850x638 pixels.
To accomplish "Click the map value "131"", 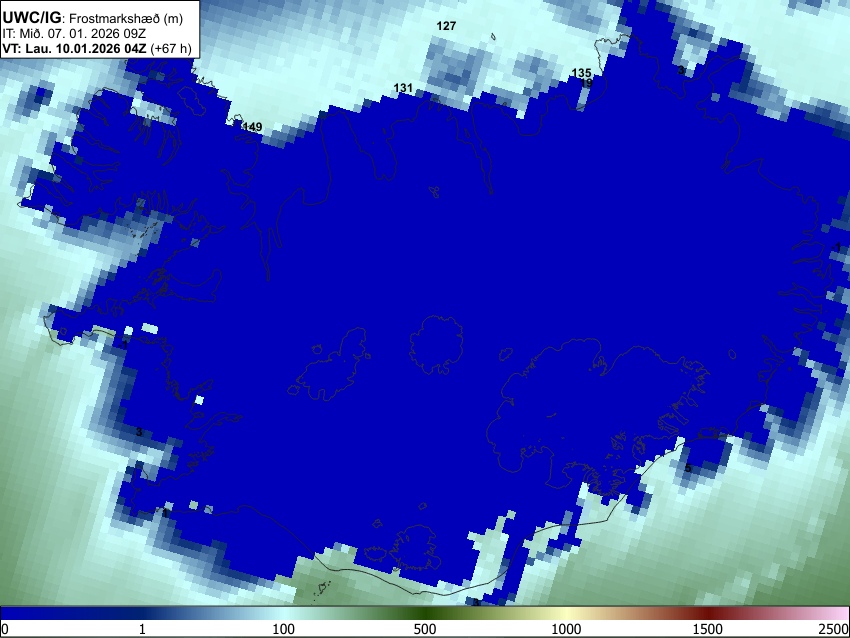I will [x=403, y=88].
